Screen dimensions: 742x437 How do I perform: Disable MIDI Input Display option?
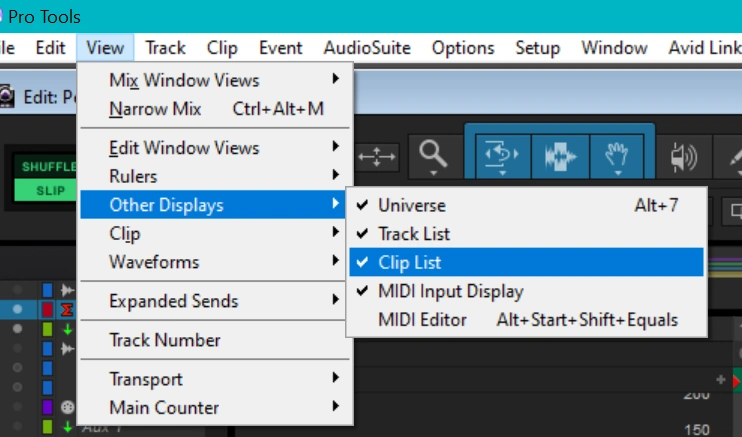[450, 292]
